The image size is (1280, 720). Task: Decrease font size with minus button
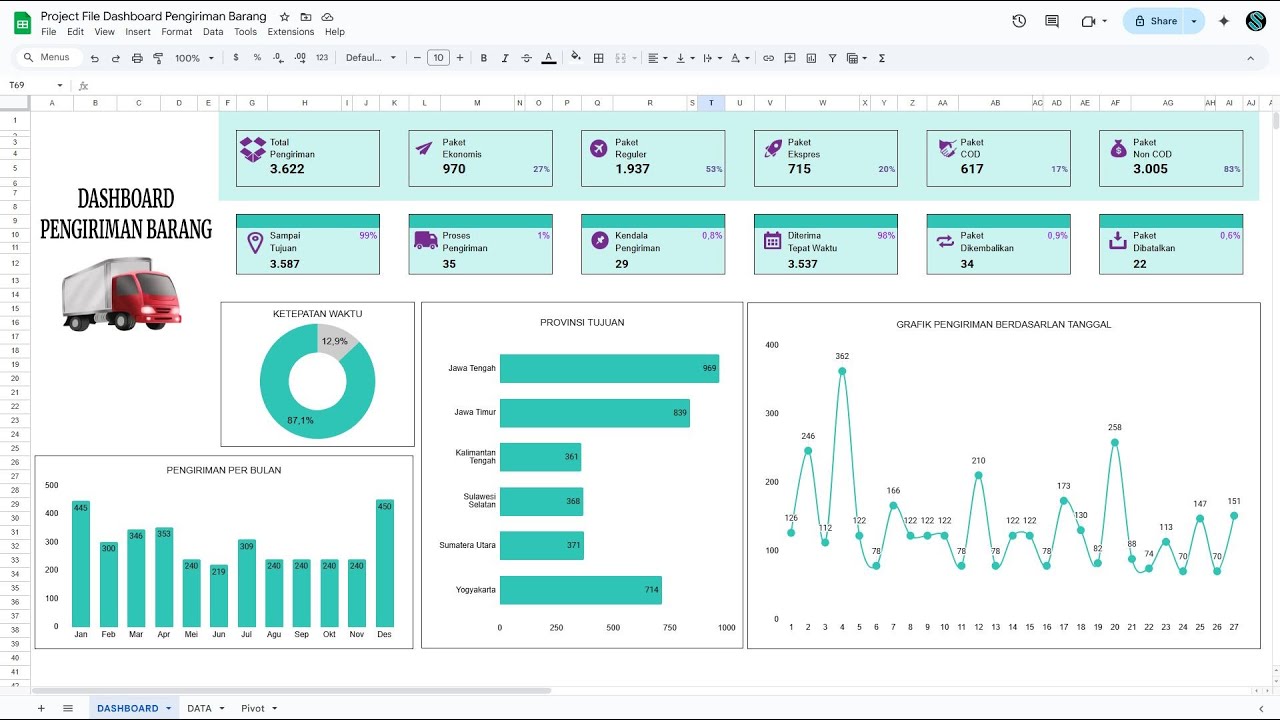click(x=417, y=58)
